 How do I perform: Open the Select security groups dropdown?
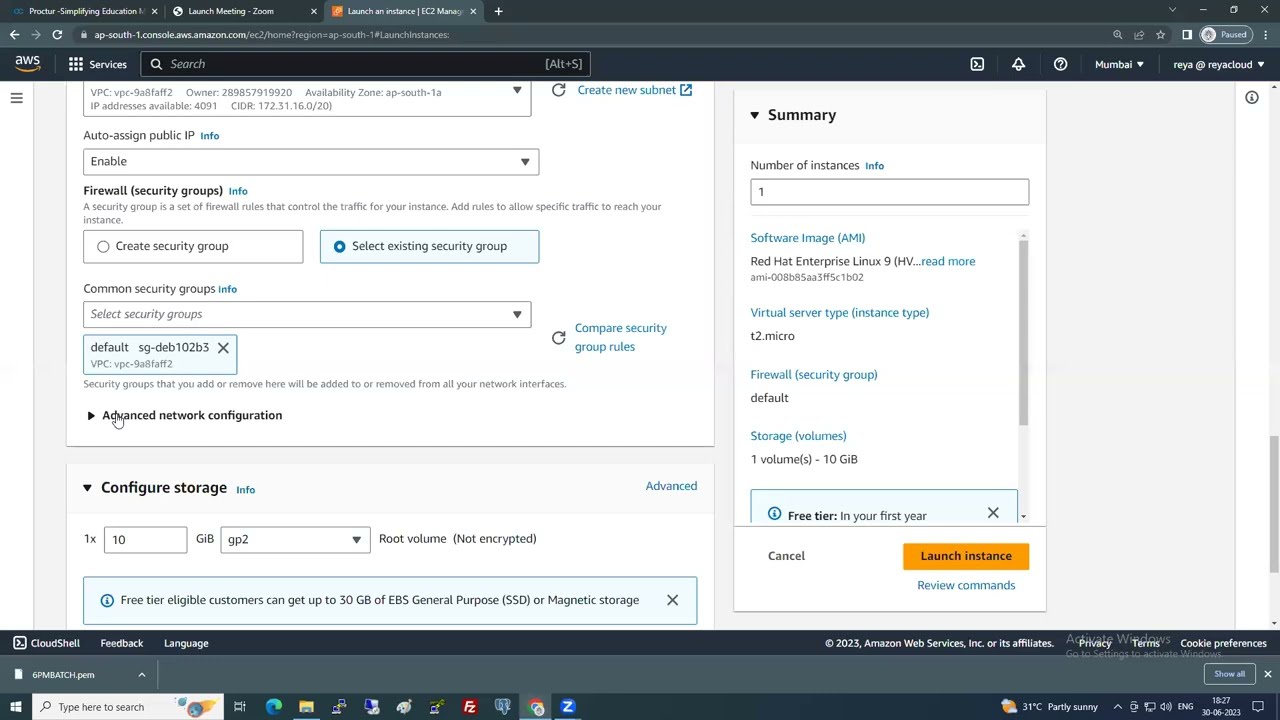click(307, 314)
